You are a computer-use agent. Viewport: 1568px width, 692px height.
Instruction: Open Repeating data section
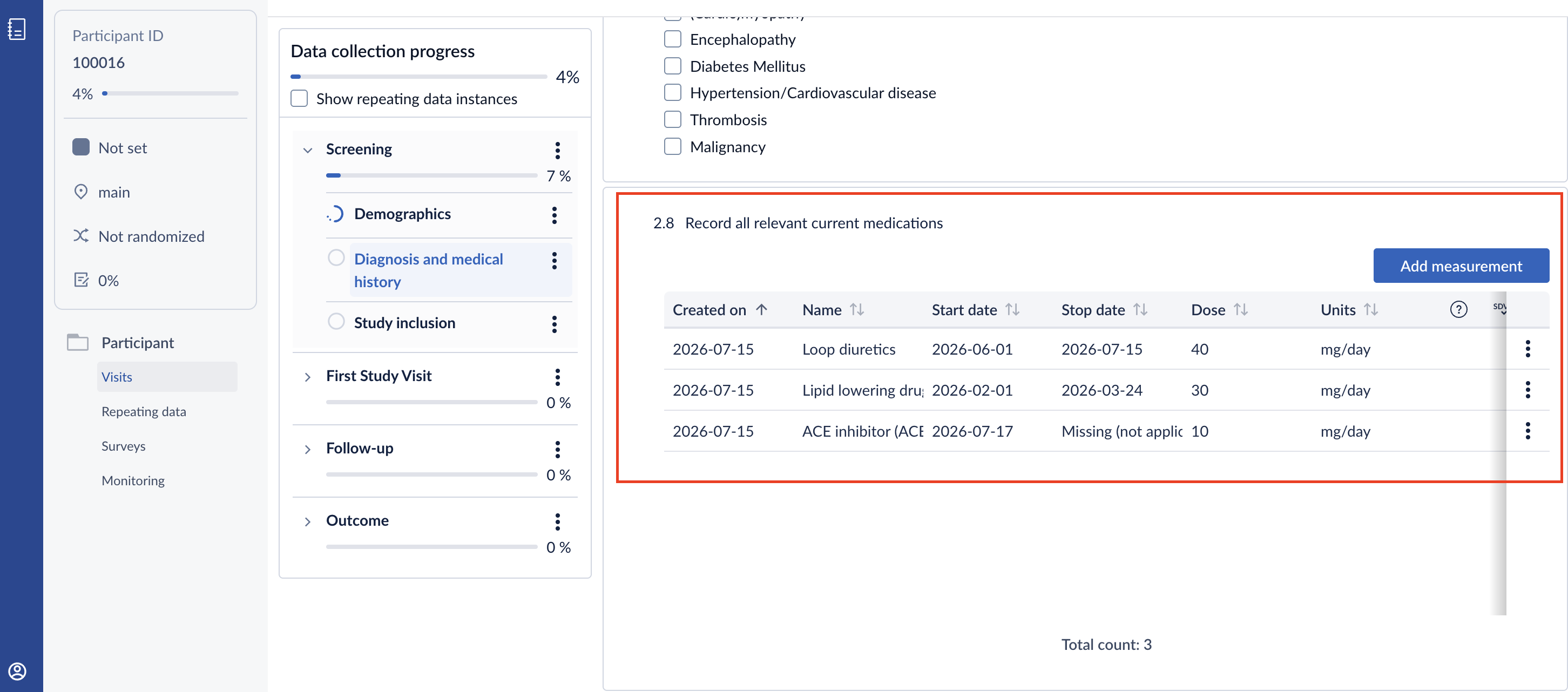[144, 411]
